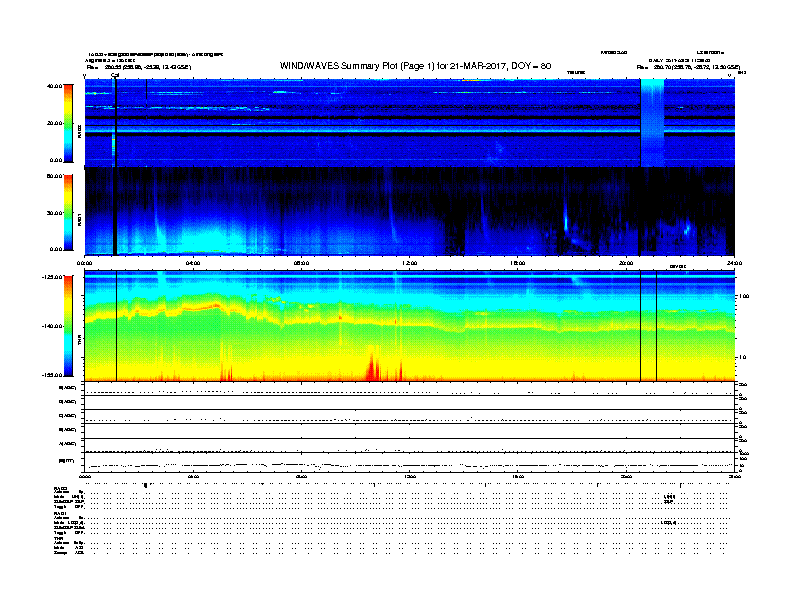
Task: Click '24:00' on the RAD1 time axis
Action: pos(734,263)
